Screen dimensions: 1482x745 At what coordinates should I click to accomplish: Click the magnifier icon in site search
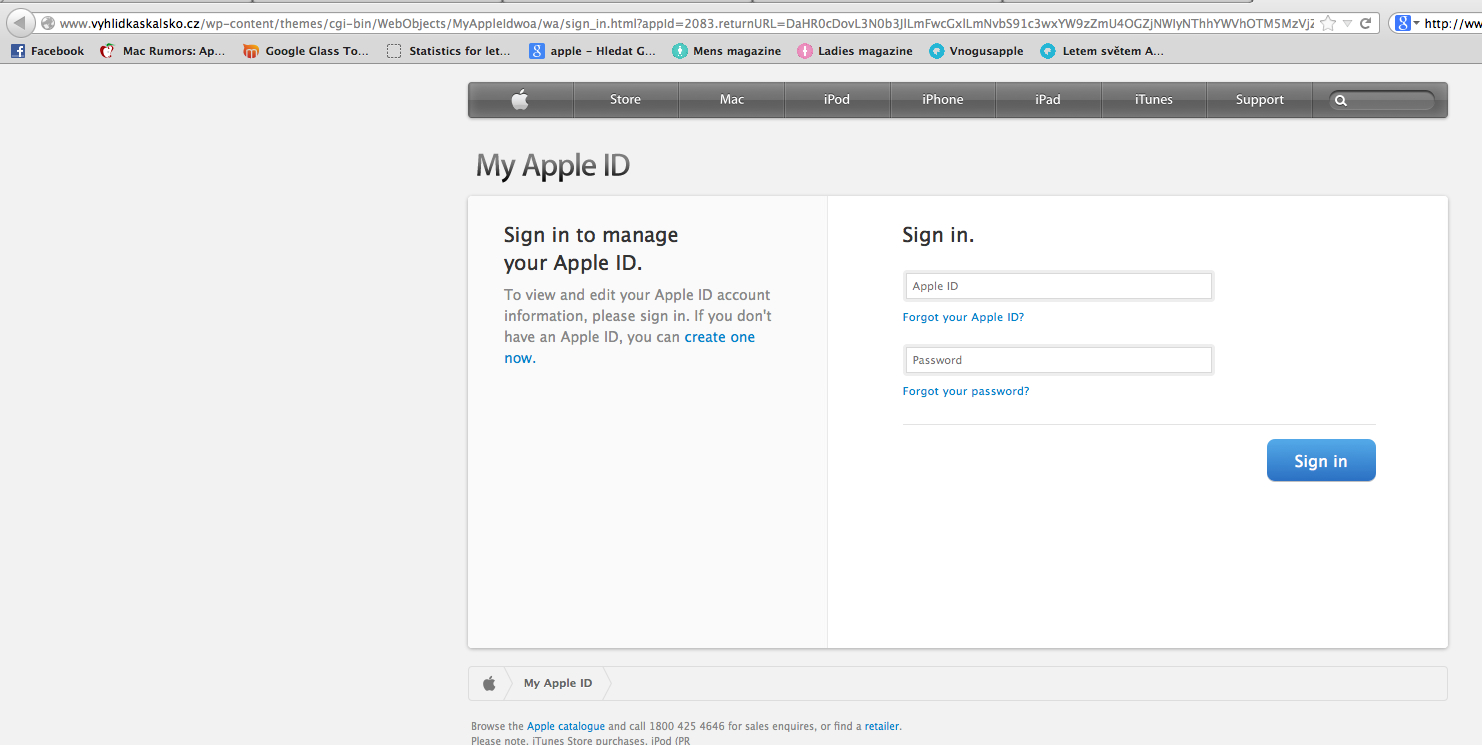[x=1341, y=100]
